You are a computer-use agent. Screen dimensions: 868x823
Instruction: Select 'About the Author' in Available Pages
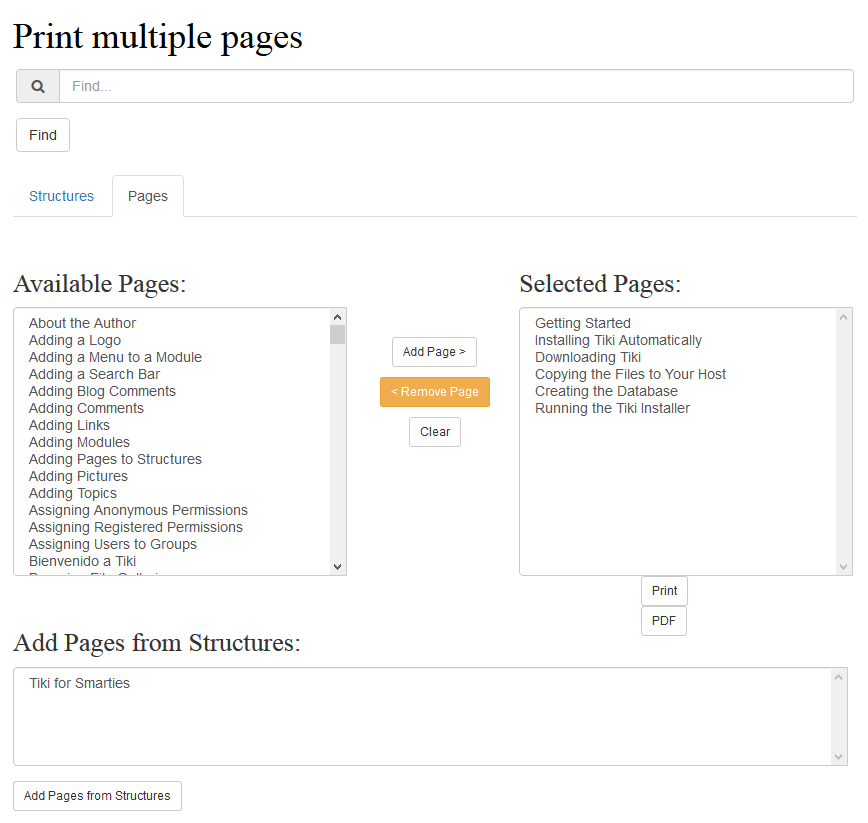tap(82, 323)
